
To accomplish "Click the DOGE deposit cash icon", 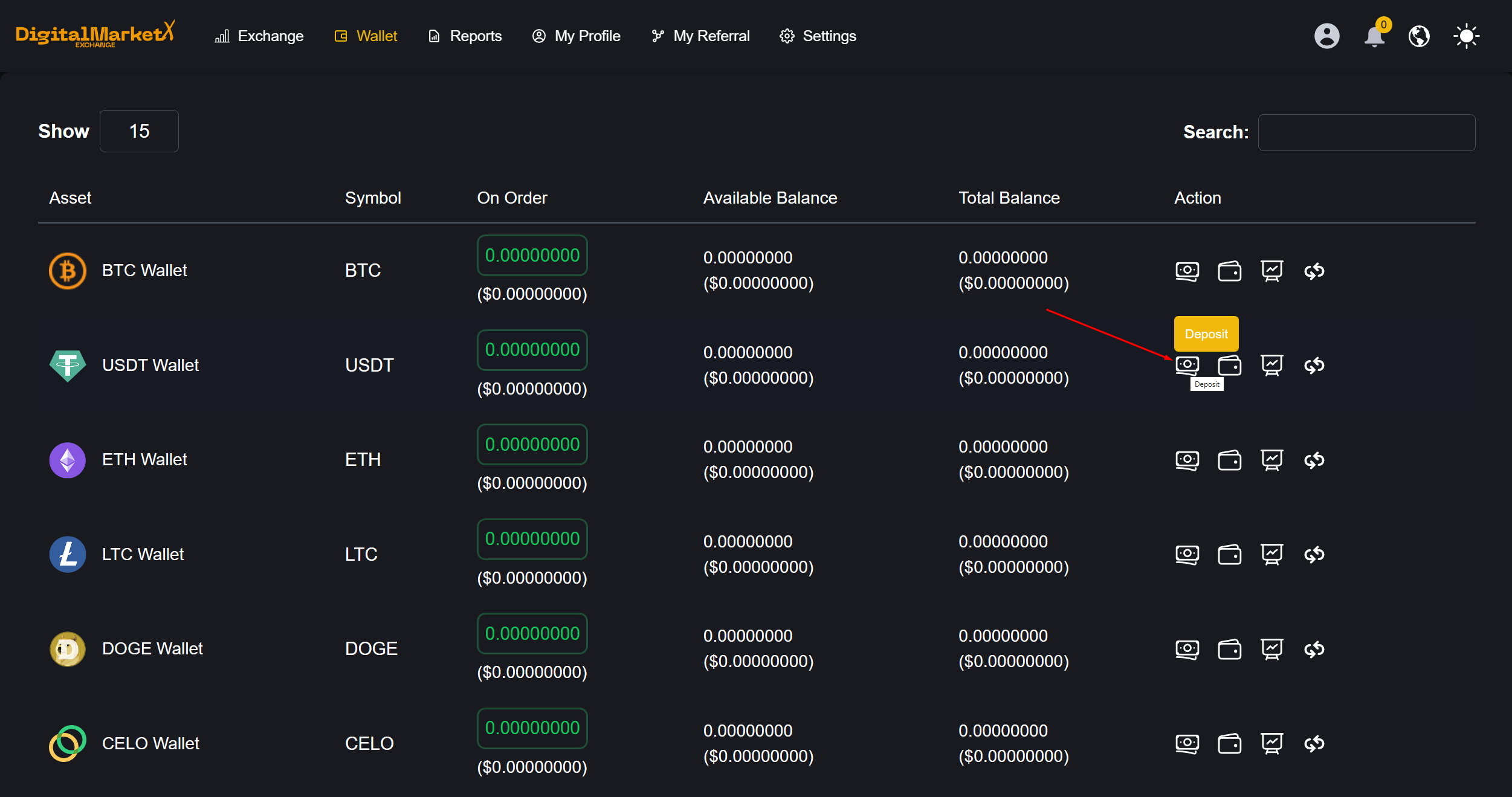I will click(1187, 649).
